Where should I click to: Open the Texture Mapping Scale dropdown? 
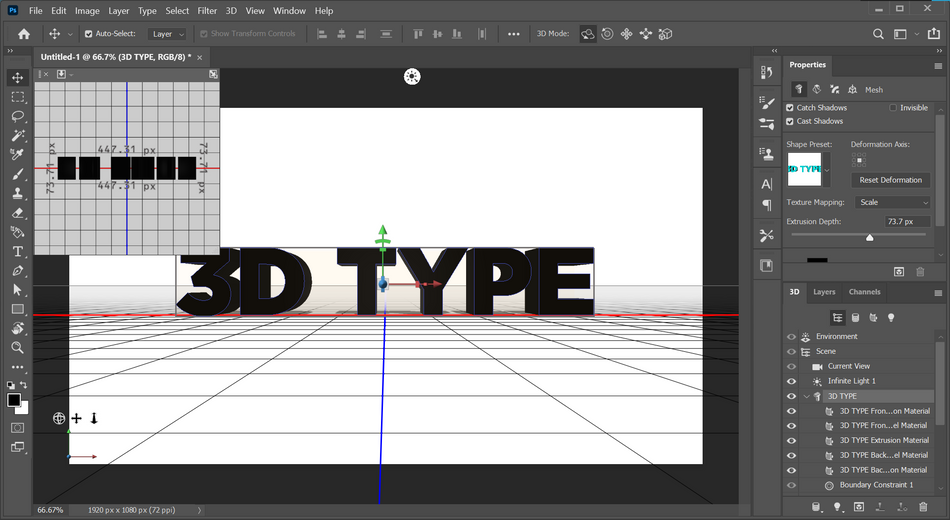click(x=893, y=202)
